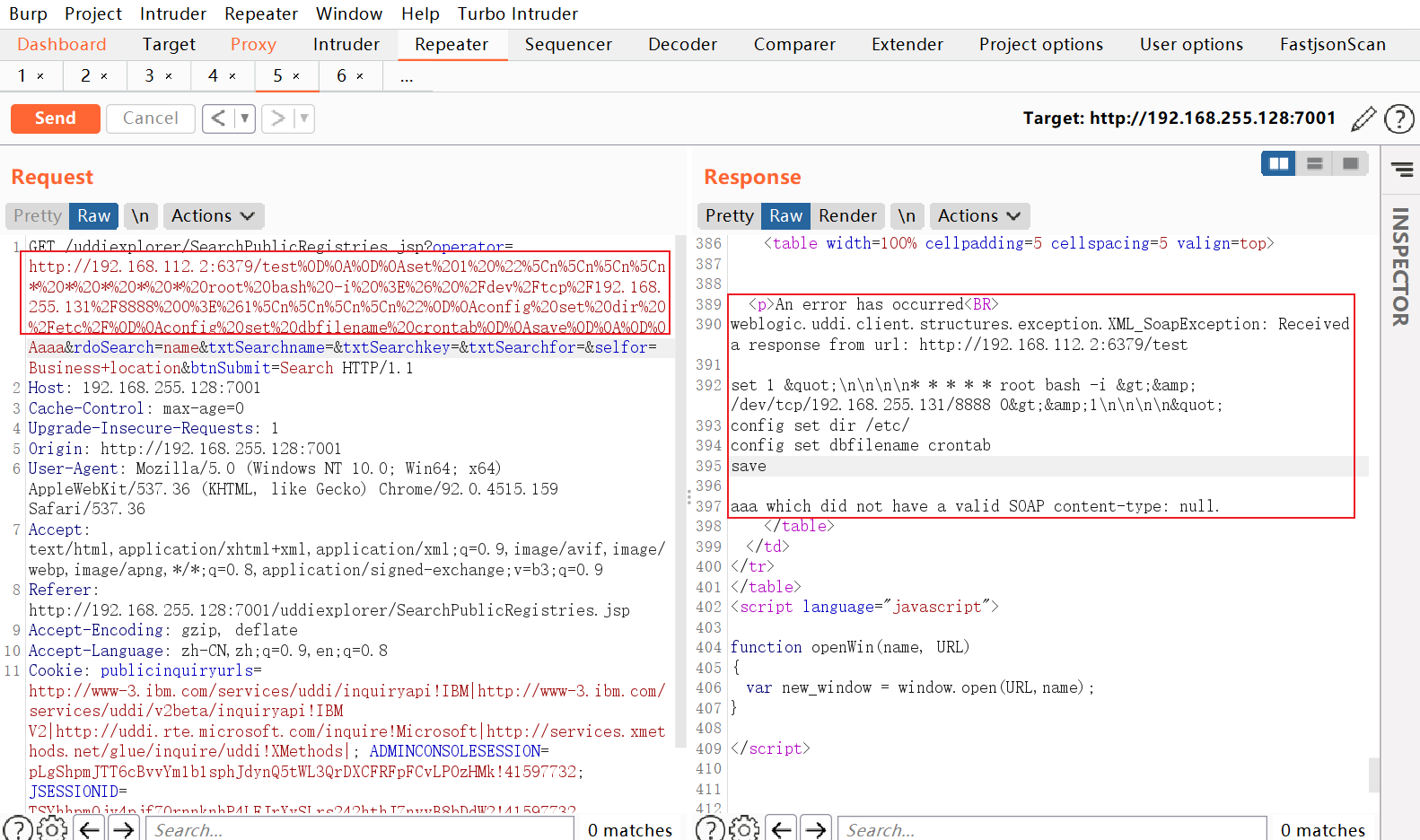Switch request view to Pretty
The height and width of the screenshot is (840, 1420).
click(38, 216)
